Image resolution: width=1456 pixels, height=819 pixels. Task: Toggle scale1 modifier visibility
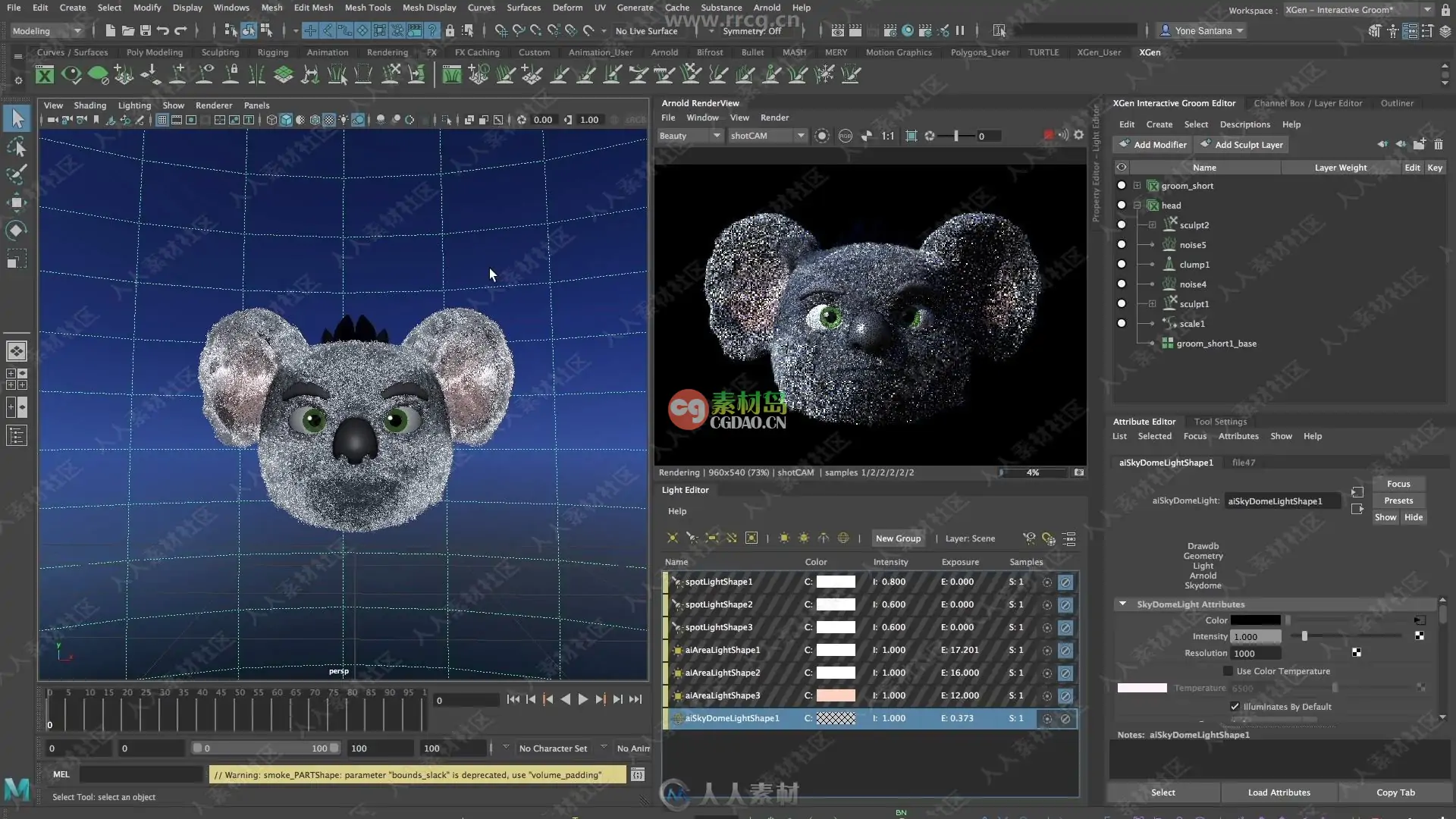pyautogui.click(x=1122, y=323)
